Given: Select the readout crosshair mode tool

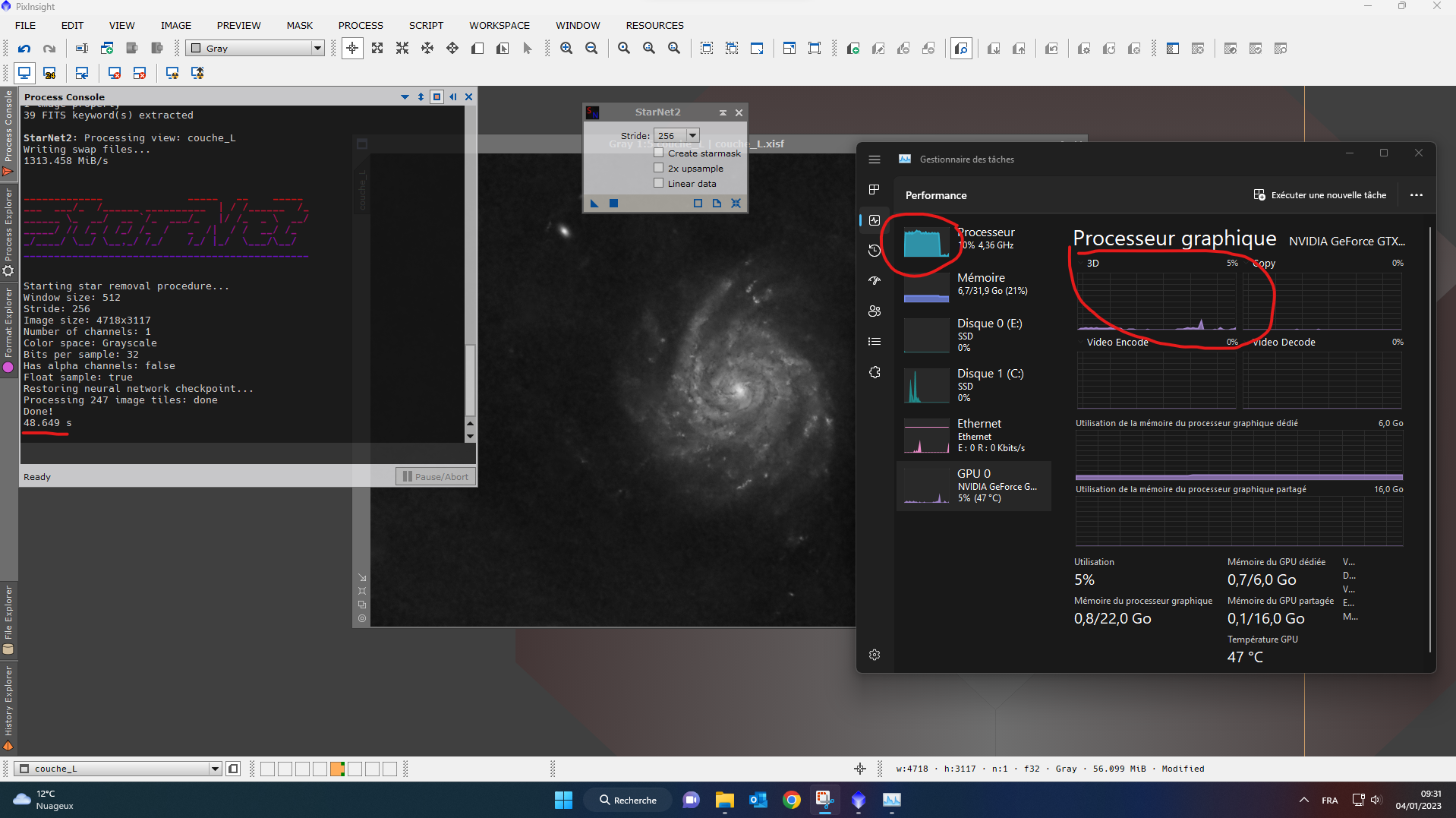Looking at the screenshot, I should coord(352,49).
